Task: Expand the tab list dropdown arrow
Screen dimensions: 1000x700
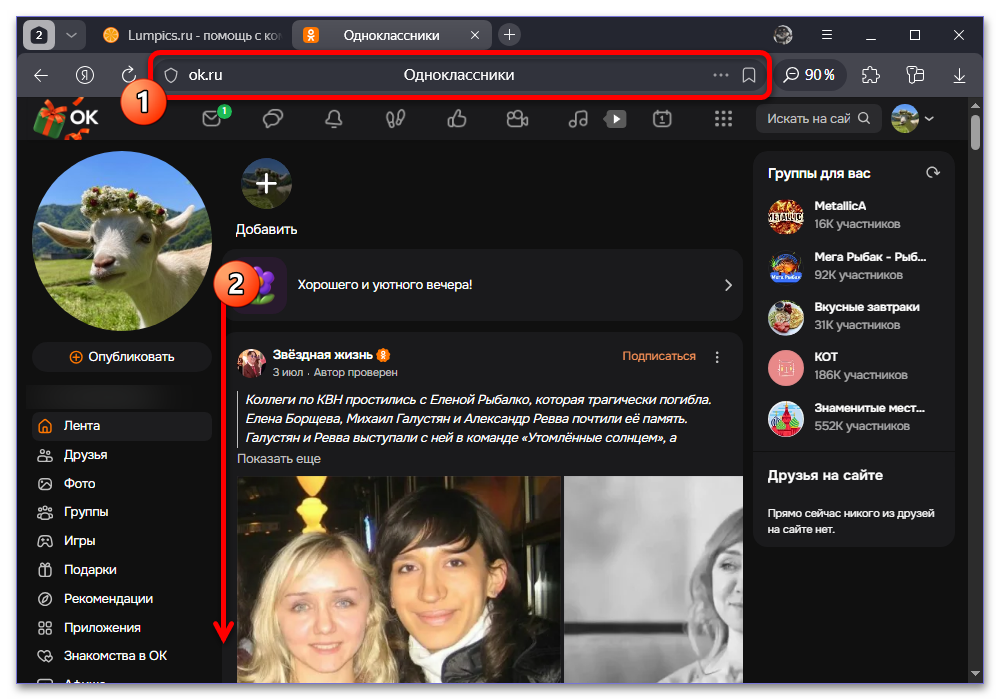Action: [71, 35]
